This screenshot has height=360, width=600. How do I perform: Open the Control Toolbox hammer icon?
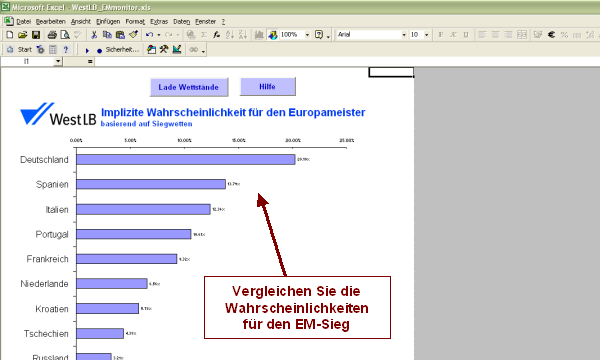tap(164, 50)
